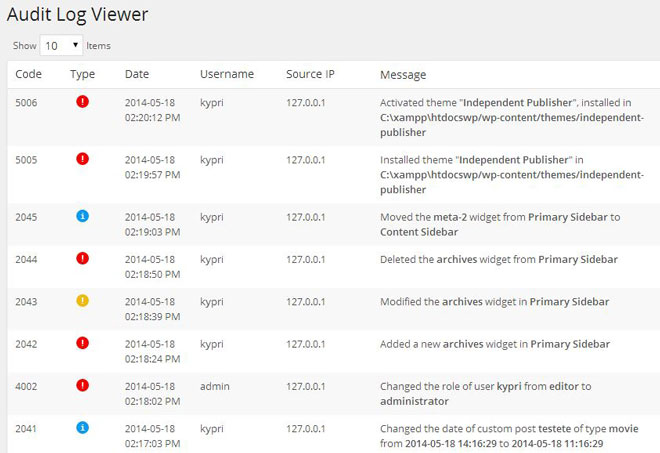The image size is (660, 453).
Task: Click the red critical icon for code 5005
Action: (x=82, y=159)
